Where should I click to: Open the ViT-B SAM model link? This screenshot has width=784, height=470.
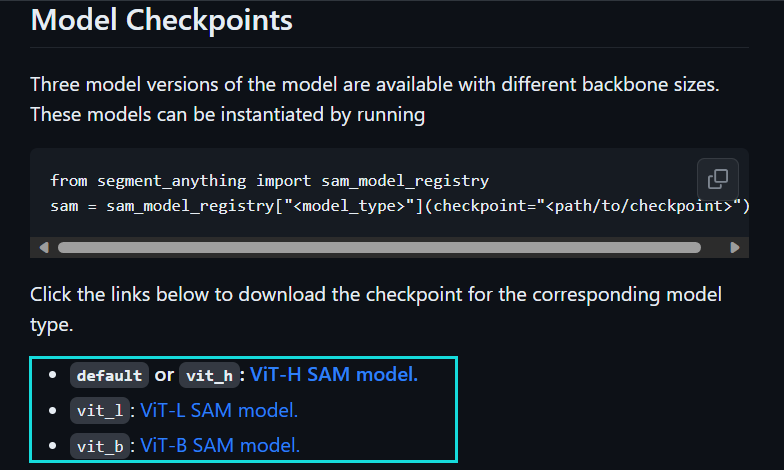coord(220,445)
